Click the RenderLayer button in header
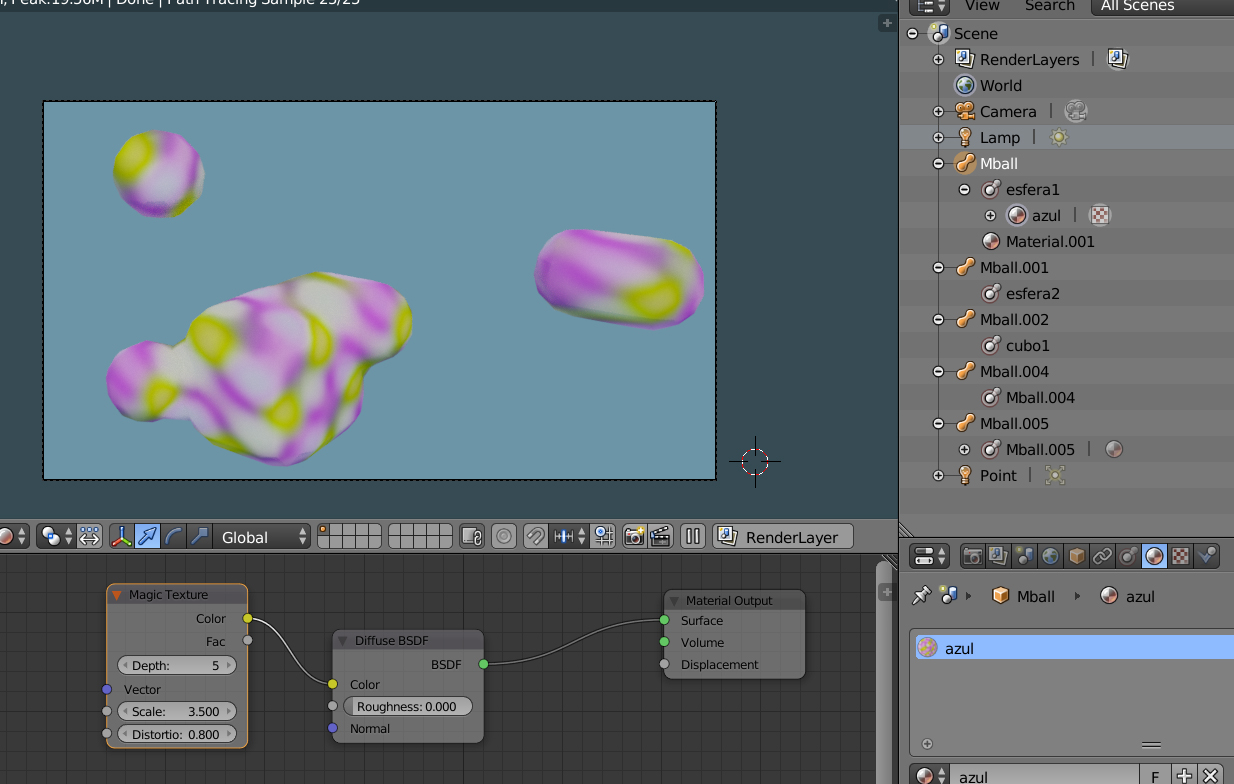The image size is (1234, 784). [x=783, y=537]
